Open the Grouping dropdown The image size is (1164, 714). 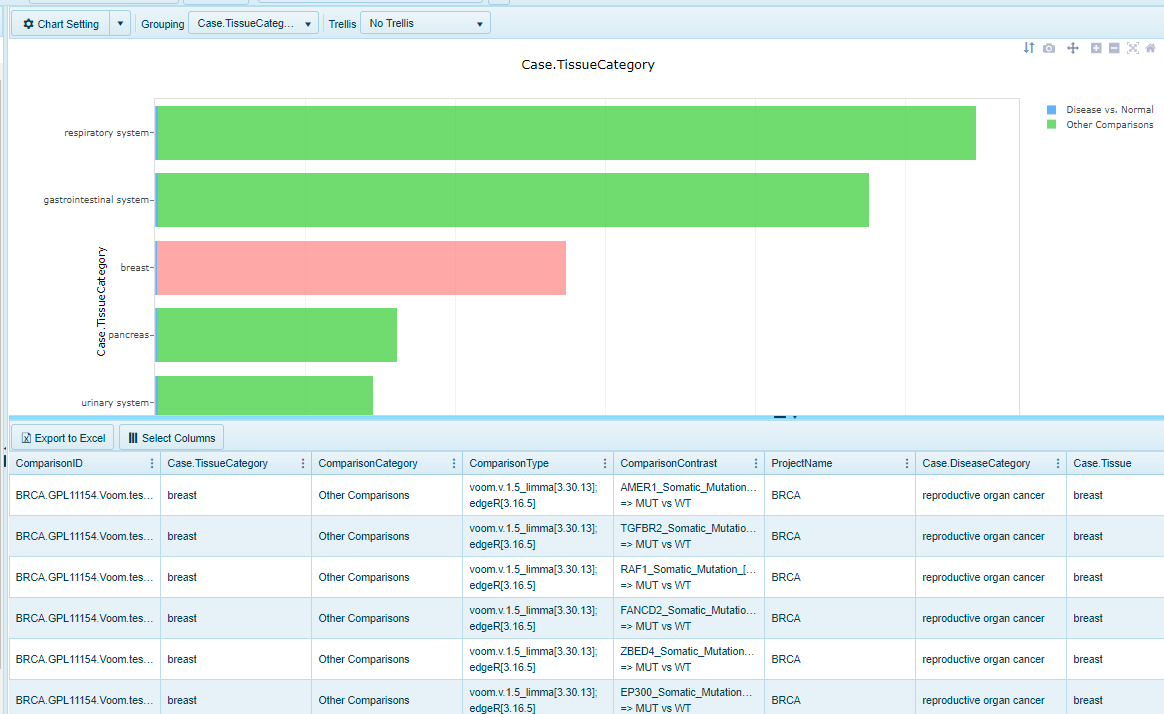tap(253, 23)
